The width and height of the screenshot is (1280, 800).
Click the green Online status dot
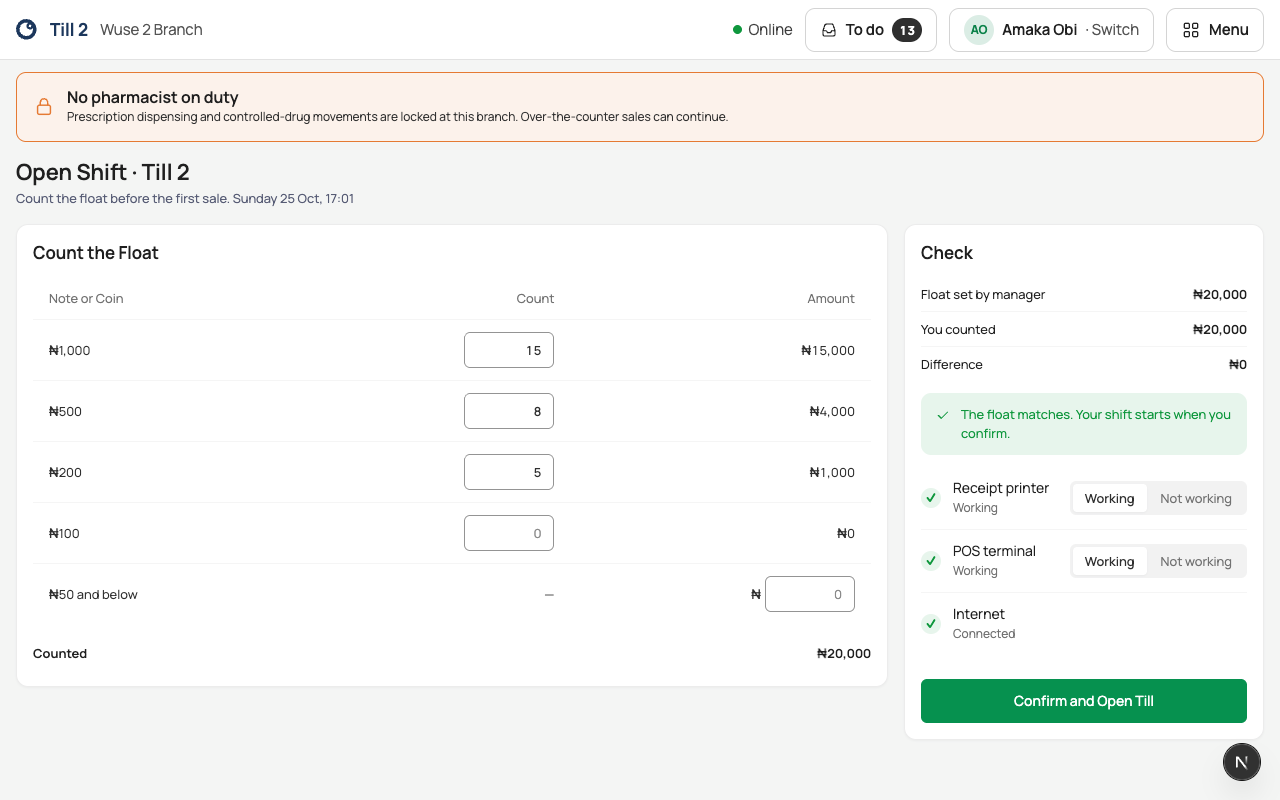[x=737, y=30]
